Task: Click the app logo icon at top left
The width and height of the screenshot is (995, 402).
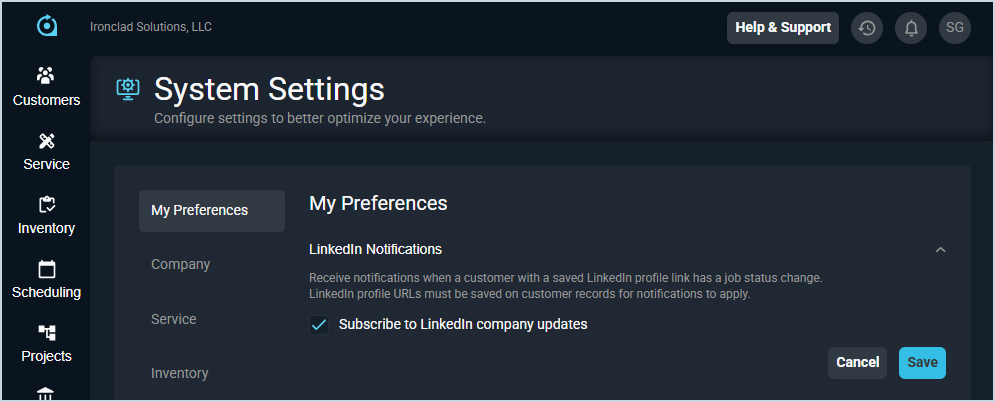Action: click(x=46, y=26)
